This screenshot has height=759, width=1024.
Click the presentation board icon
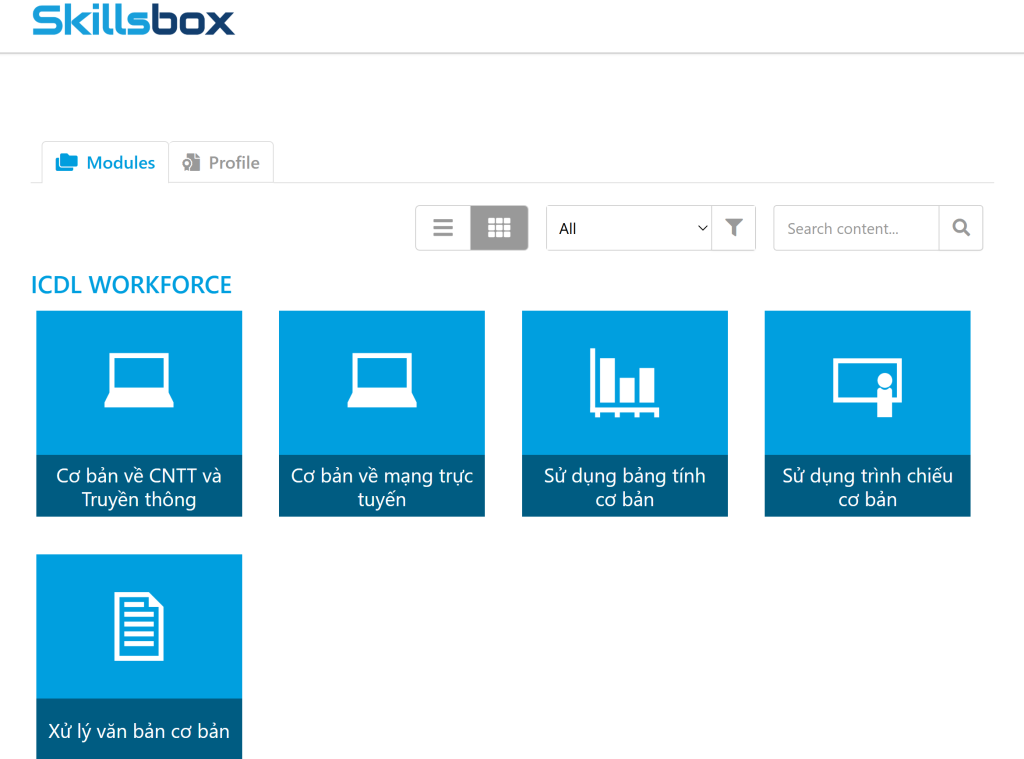(867, 386)
